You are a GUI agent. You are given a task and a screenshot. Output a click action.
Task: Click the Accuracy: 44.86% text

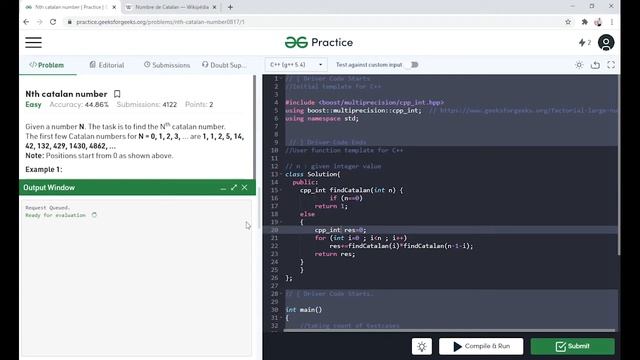(x=79, y=104)
